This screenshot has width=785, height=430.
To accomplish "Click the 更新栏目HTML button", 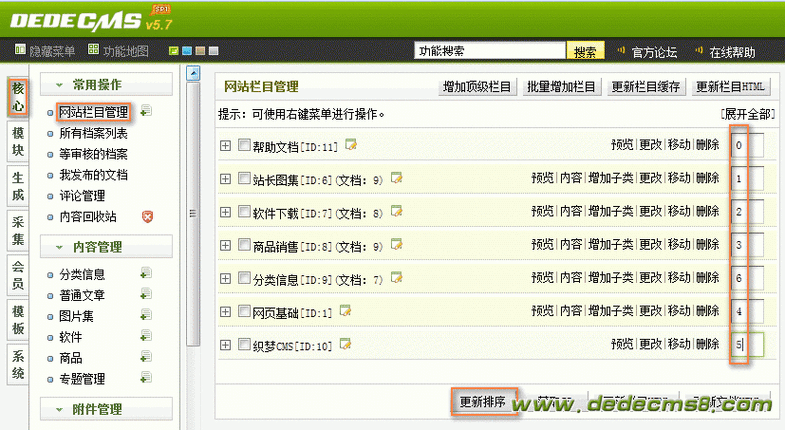I will coord(730,87).
